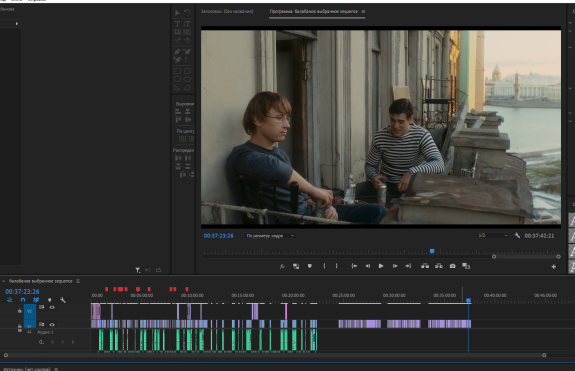The image size is (575, 371).
Task: Toggle the timeline Snap magnet button
Action: (23, 300)
